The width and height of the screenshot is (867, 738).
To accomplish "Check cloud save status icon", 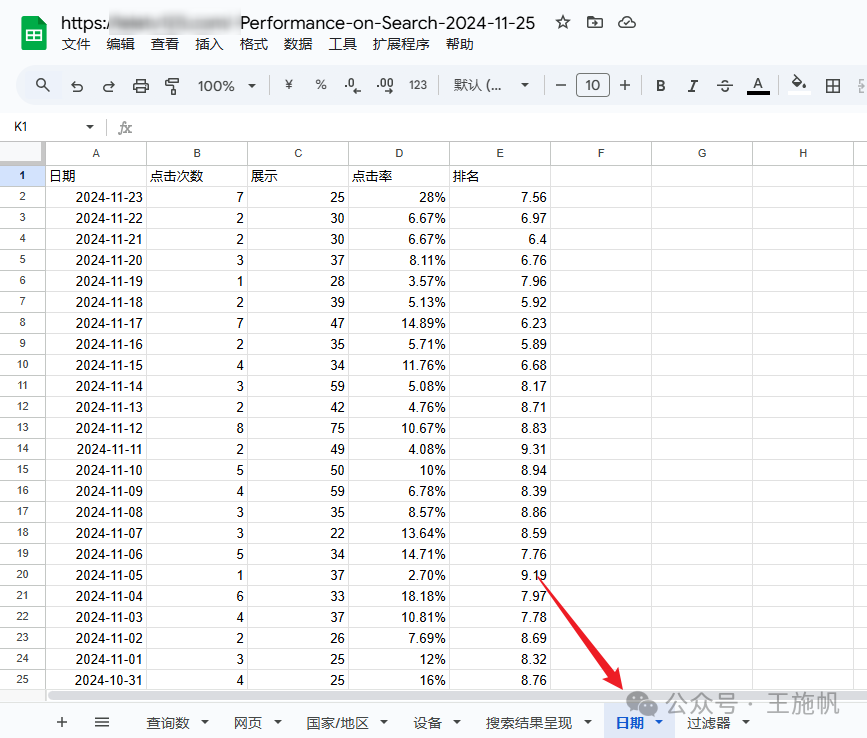I will (626, 23).
